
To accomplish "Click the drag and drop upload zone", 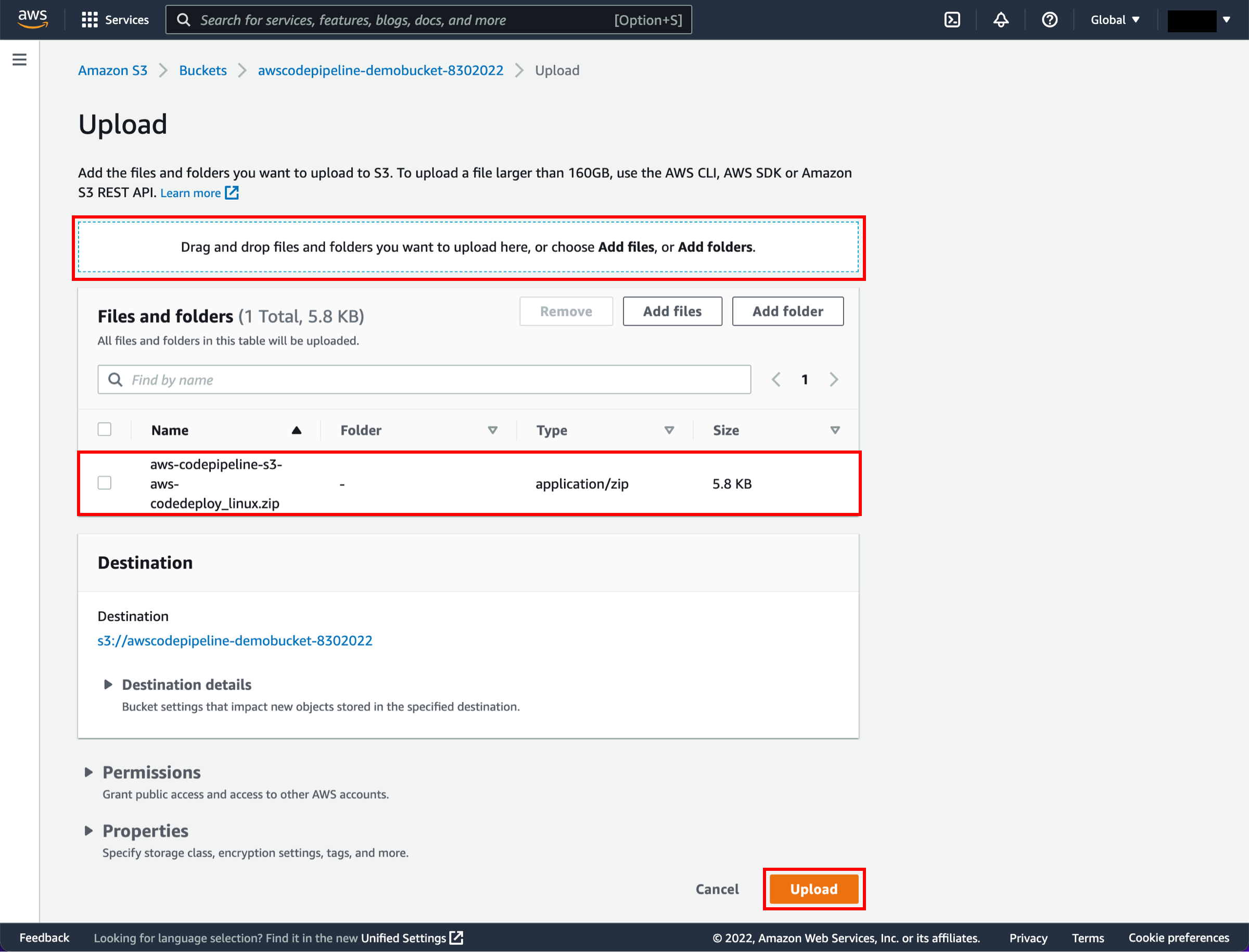I will pos(468,247).
